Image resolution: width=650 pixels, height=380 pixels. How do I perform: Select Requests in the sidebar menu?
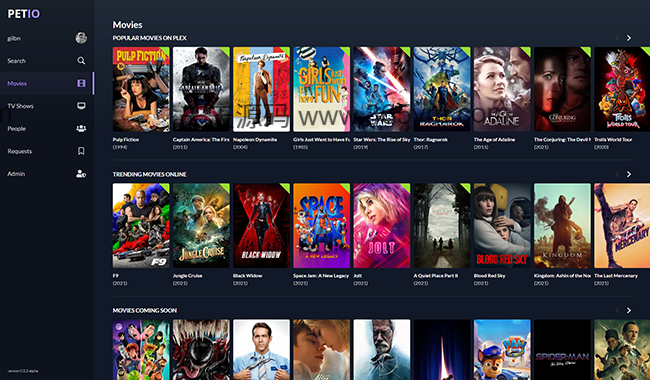point(19,151)
